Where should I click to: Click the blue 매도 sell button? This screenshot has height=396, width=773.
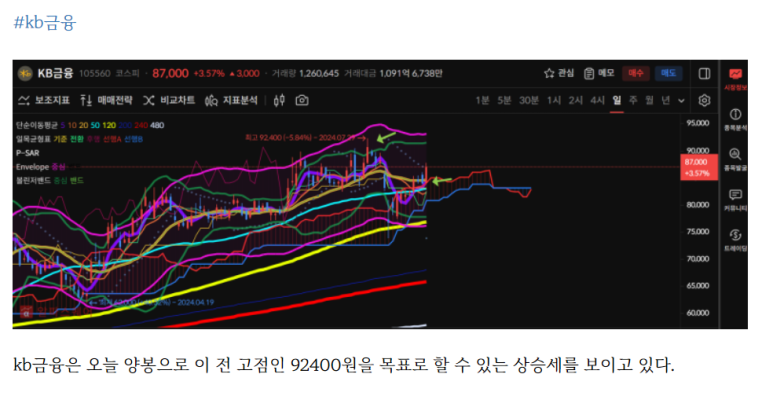[668, 73]
